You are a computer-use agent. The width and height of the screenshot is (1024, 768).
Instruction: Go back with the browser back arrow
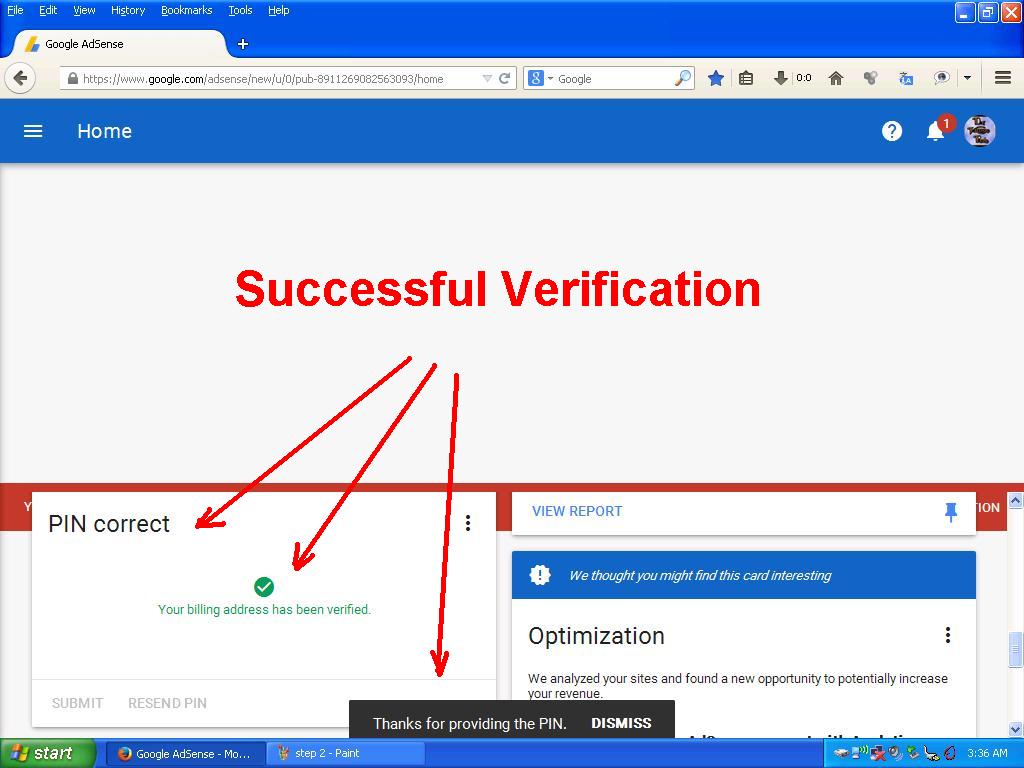pyautogui.click(x=20, y=79)
